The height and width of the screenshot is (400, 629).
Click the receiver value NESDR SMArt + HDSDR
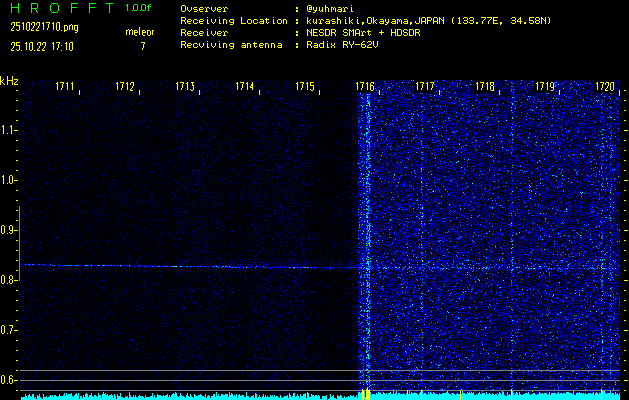coord(363,33)
